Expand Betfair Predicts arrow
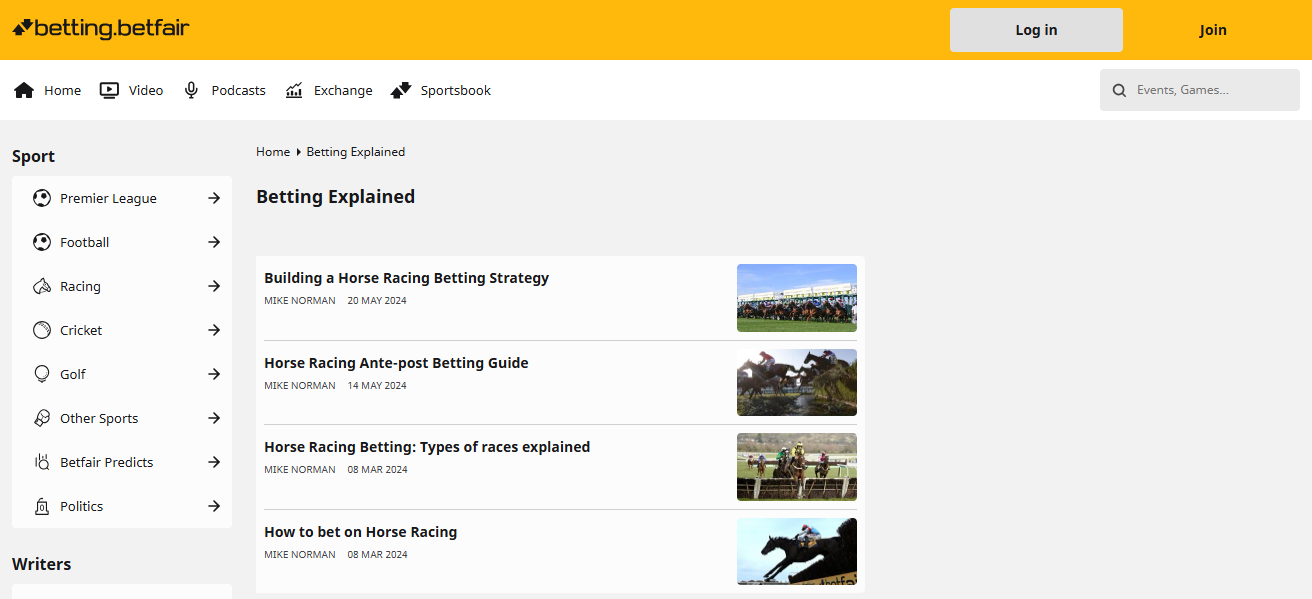This screenshot has height=599, width=1312. pos(214,462)
